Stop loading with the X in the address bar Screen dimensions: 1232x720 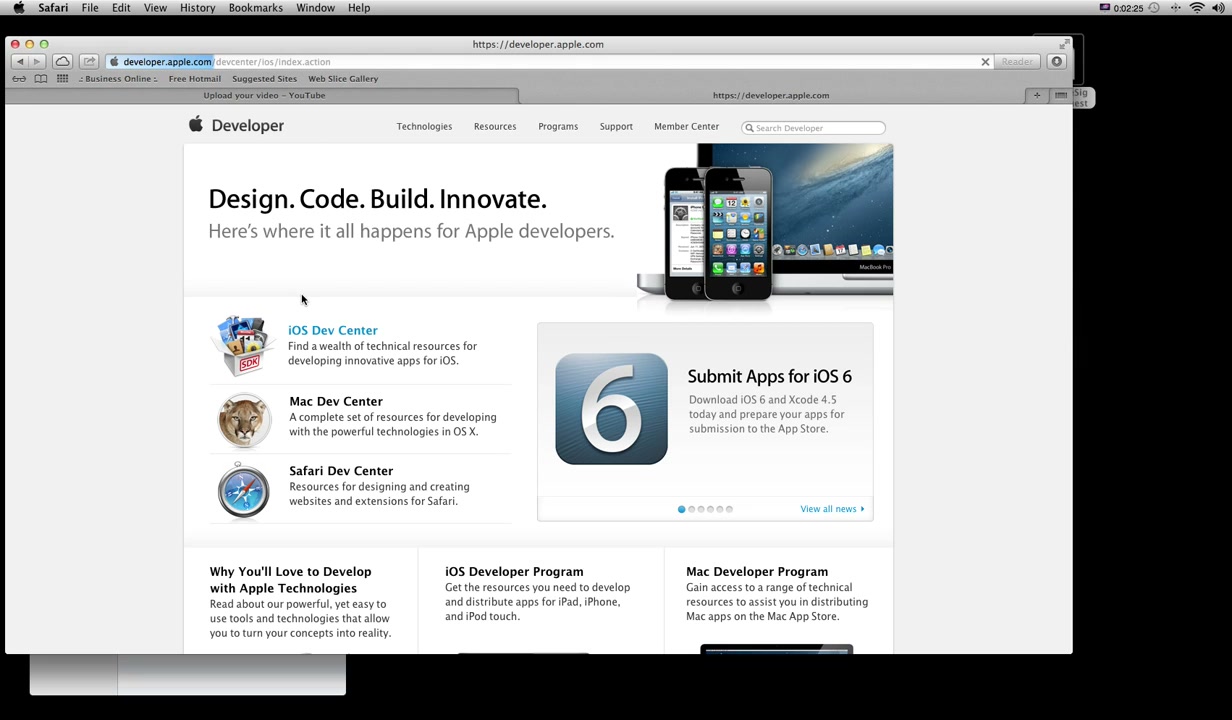click(985, 62)
